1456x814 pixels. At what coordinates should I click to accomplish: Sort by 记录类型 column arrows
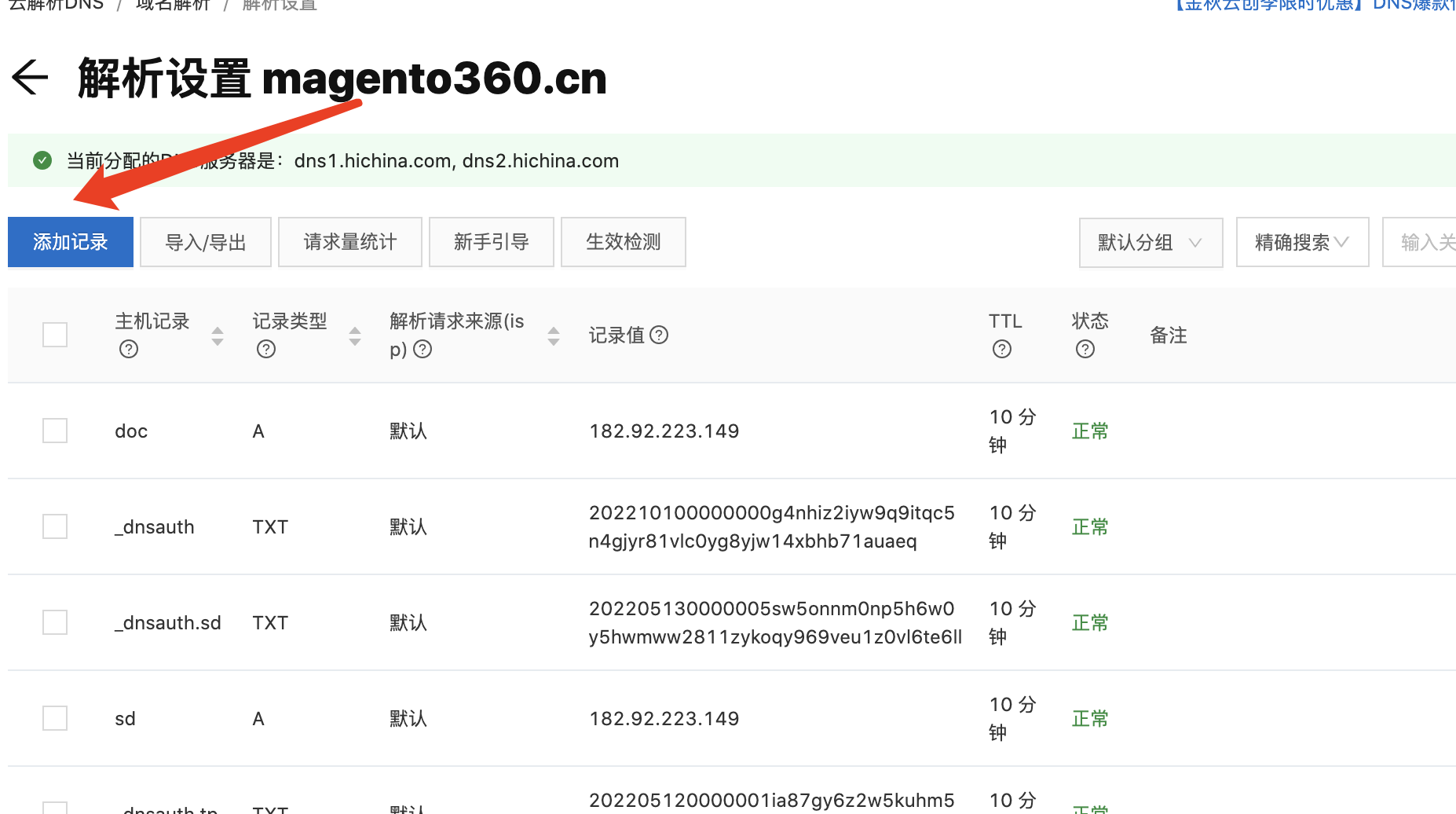coord(355,336)
